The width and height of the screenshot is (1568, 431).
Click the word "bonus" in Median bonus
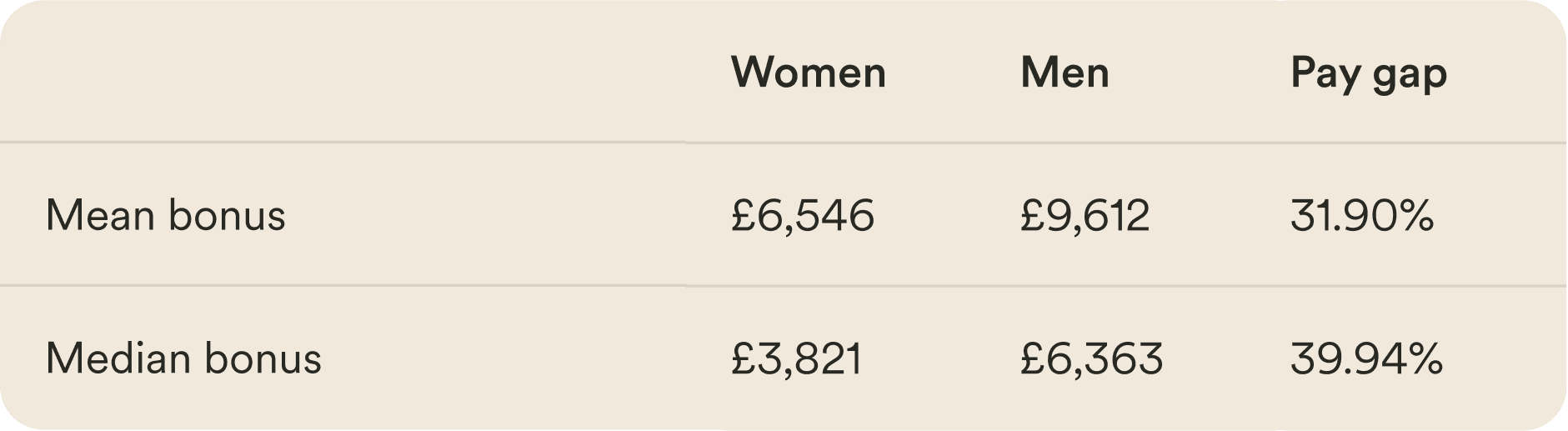pyautogui.click(x=263, y=358)
